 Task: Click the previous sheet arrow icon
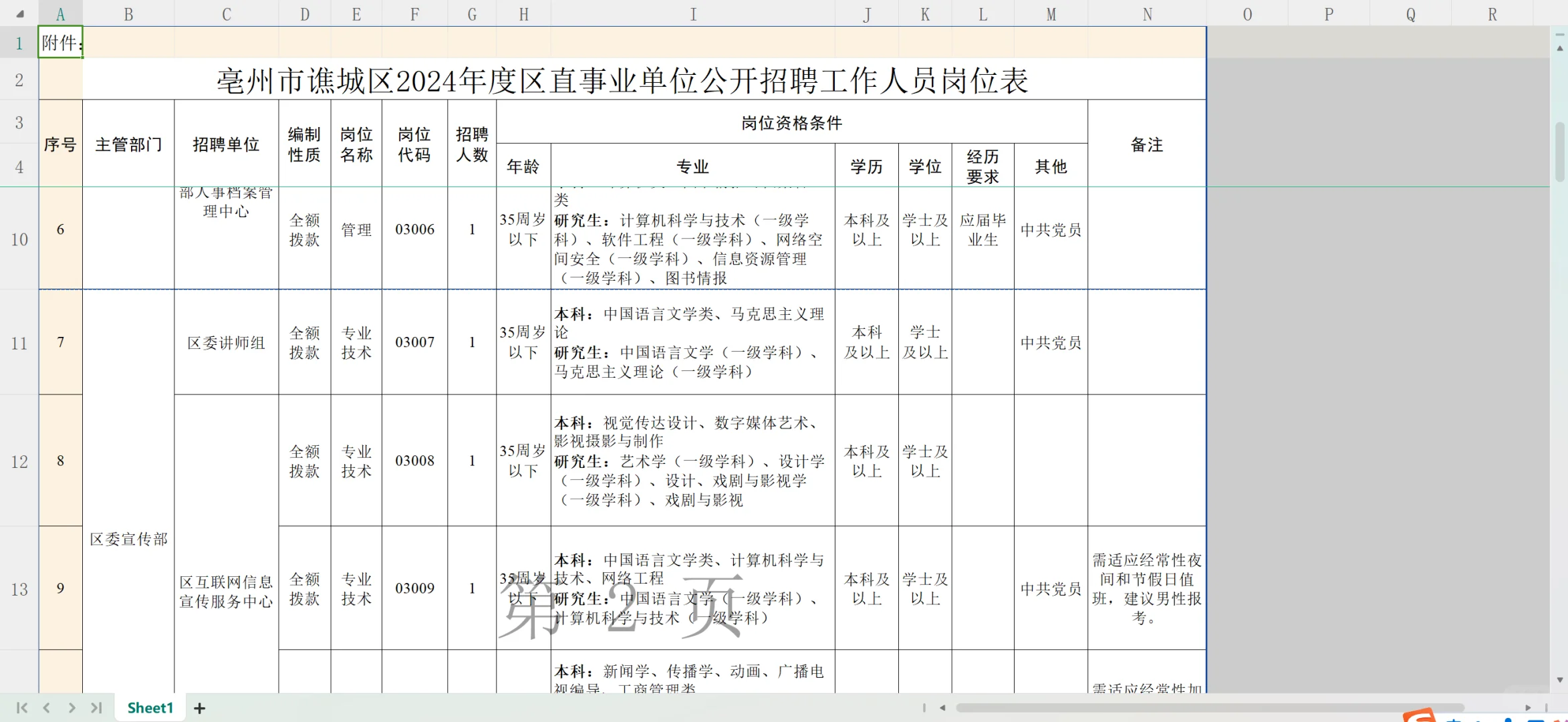(45, 708)
